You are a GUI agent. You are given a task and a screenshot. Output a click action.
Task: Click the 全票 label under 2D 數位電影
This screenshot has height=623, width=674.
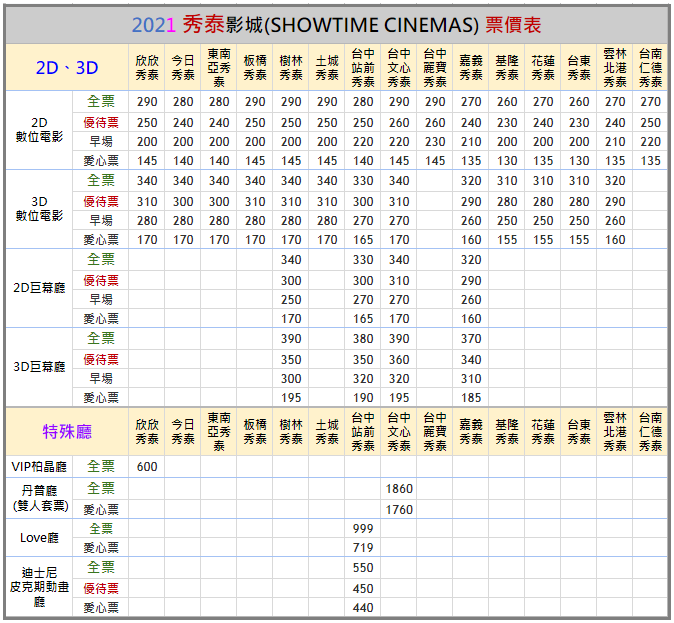tap(101, 101)
